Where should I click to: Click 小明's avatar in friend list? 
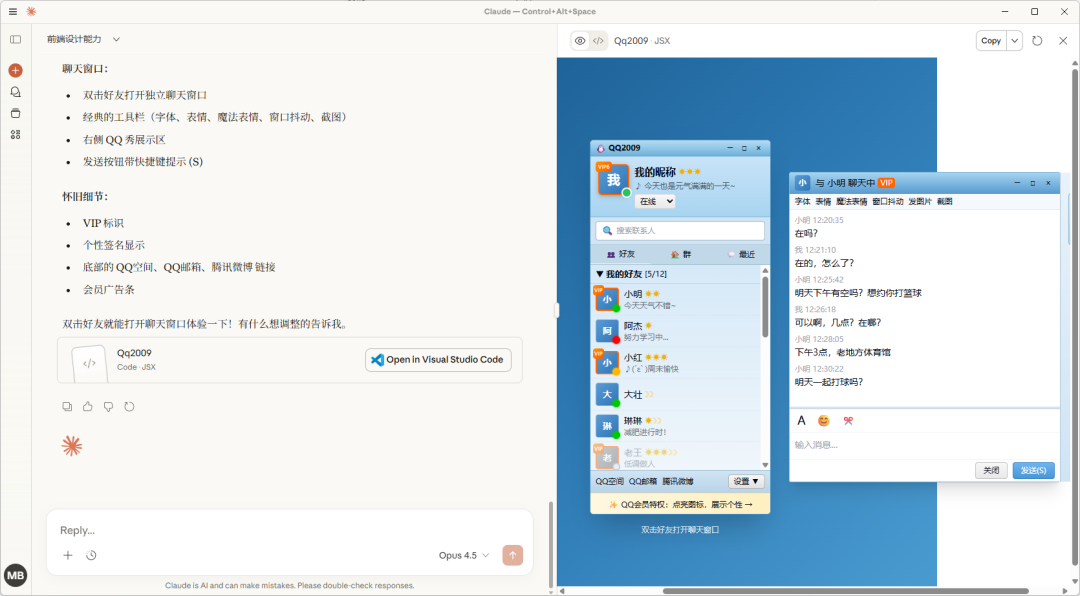point(607,299)
